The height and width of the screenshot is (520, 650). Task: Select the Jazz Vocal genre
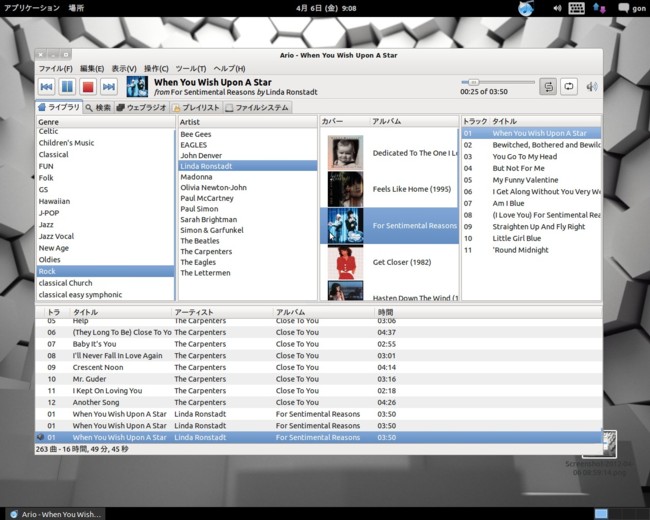pos(105,236)
